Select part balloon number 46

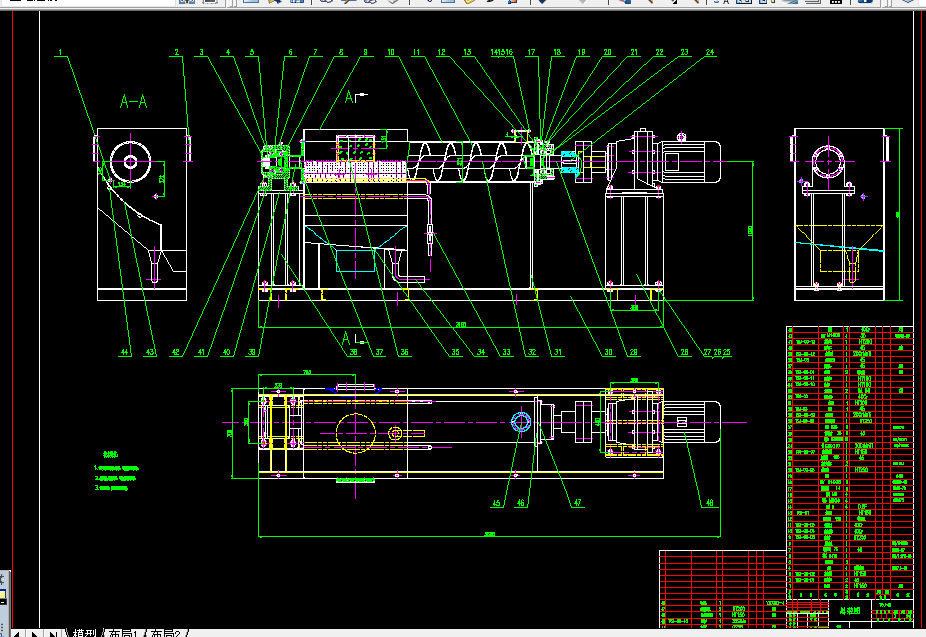(x=520, y=504)
